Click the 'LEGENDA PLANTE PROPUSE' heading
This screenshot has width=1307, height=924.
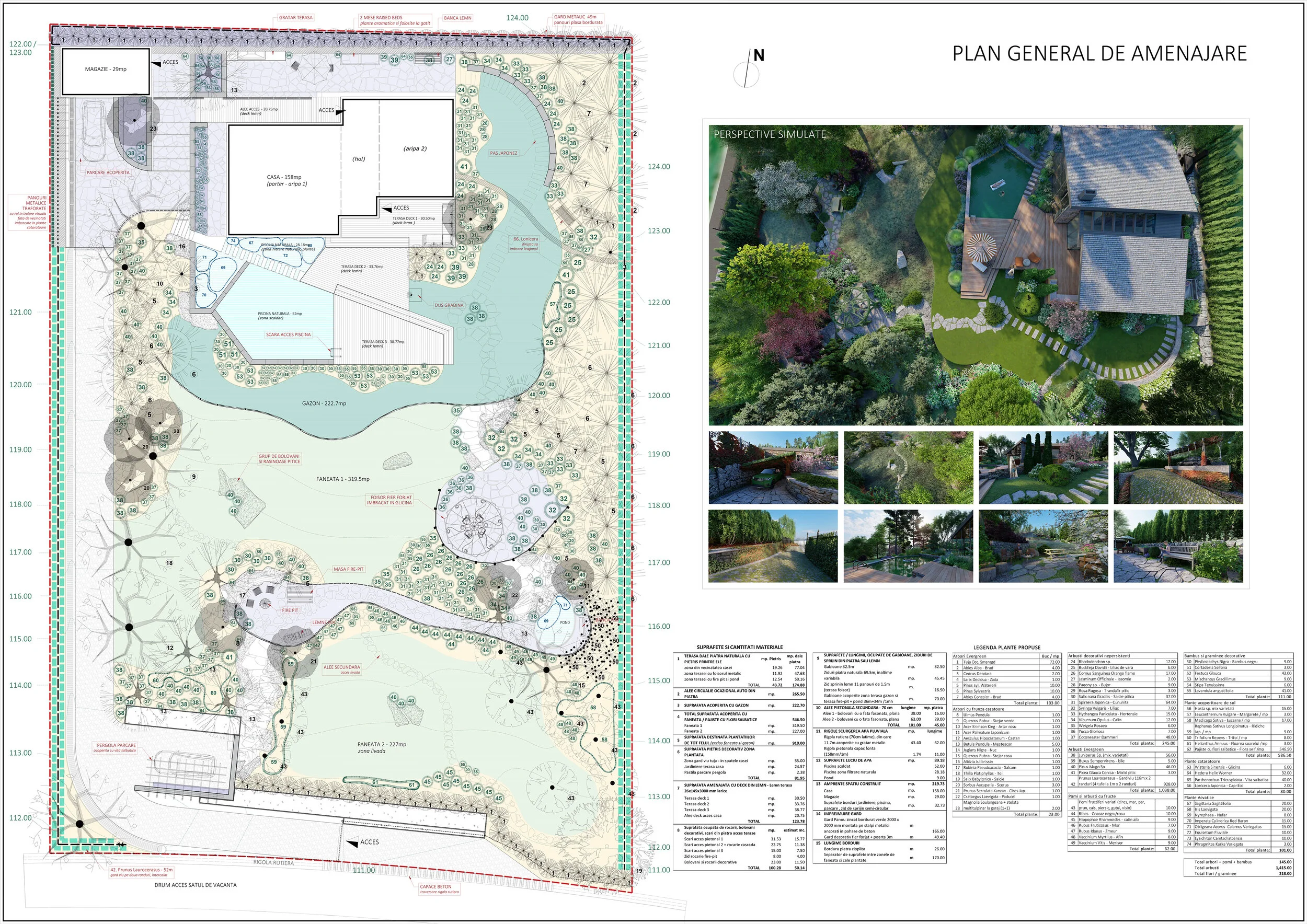1006,648
